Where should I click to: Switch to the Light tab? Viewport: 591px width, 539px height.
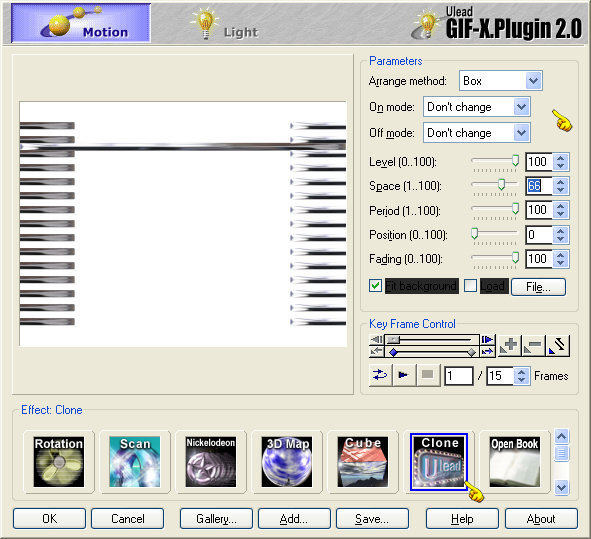pos(224,24)
